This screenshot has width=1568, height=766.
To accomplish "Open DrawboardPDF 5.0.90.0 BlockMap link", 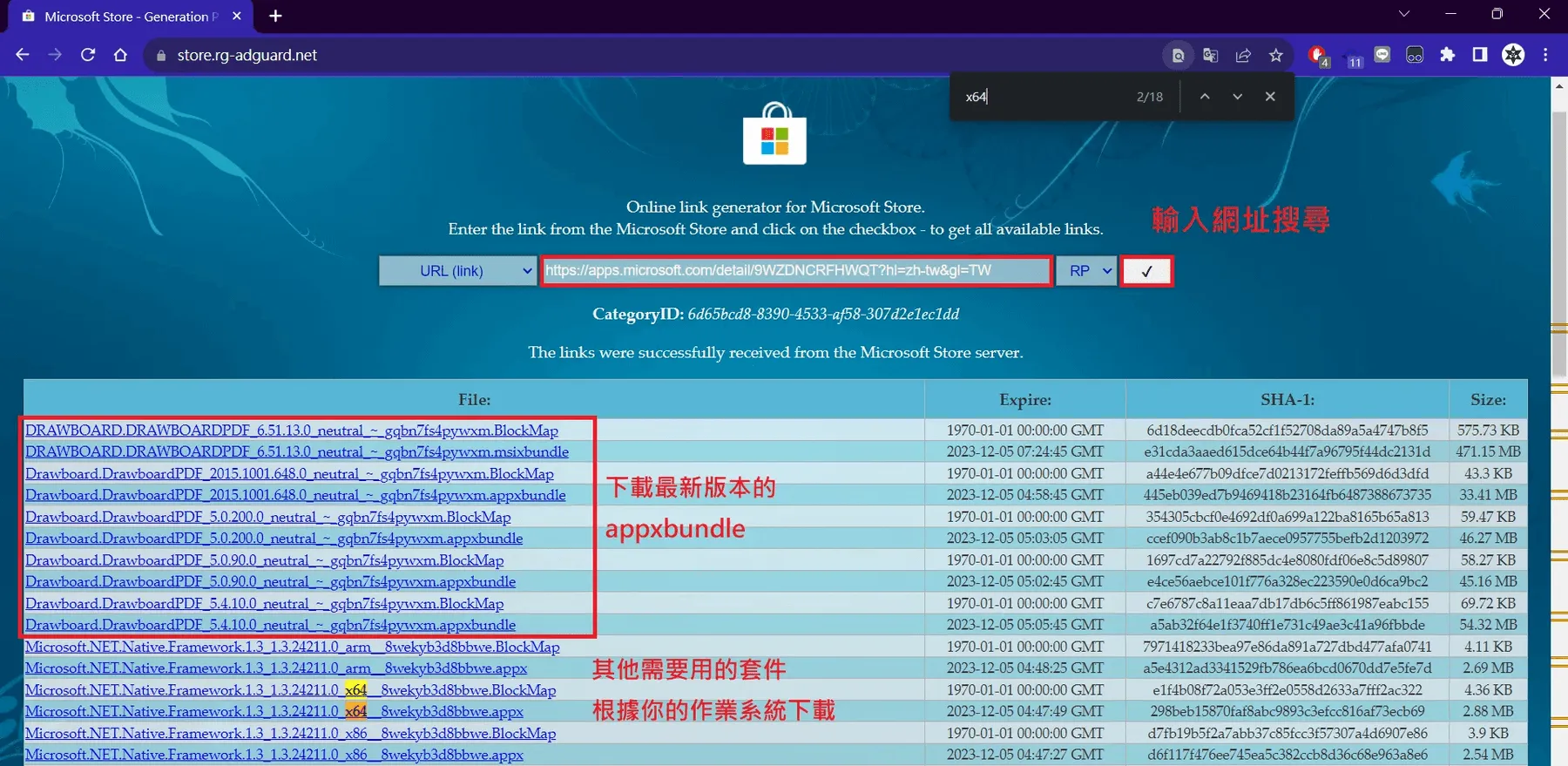I will pyautogui.click(x=265, y=560).
